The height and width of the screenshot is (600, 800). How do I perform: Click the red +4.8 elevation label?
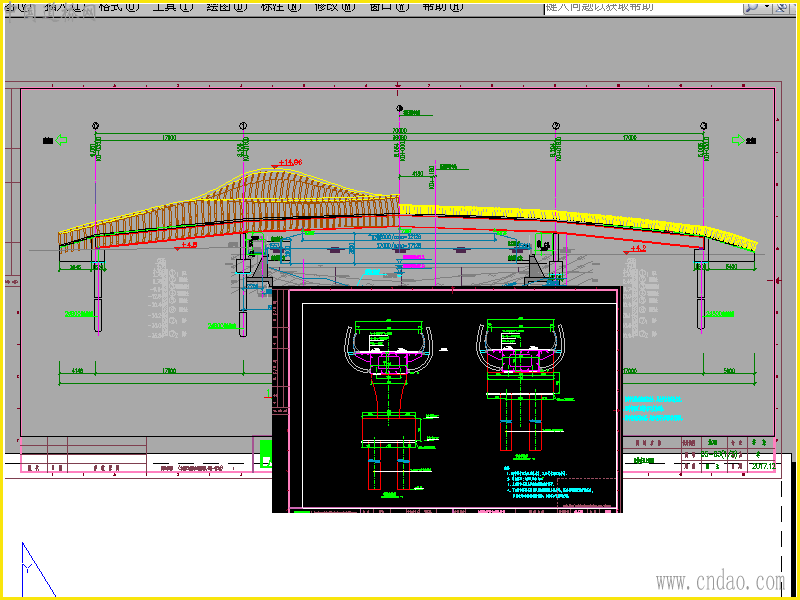[189, 245]
